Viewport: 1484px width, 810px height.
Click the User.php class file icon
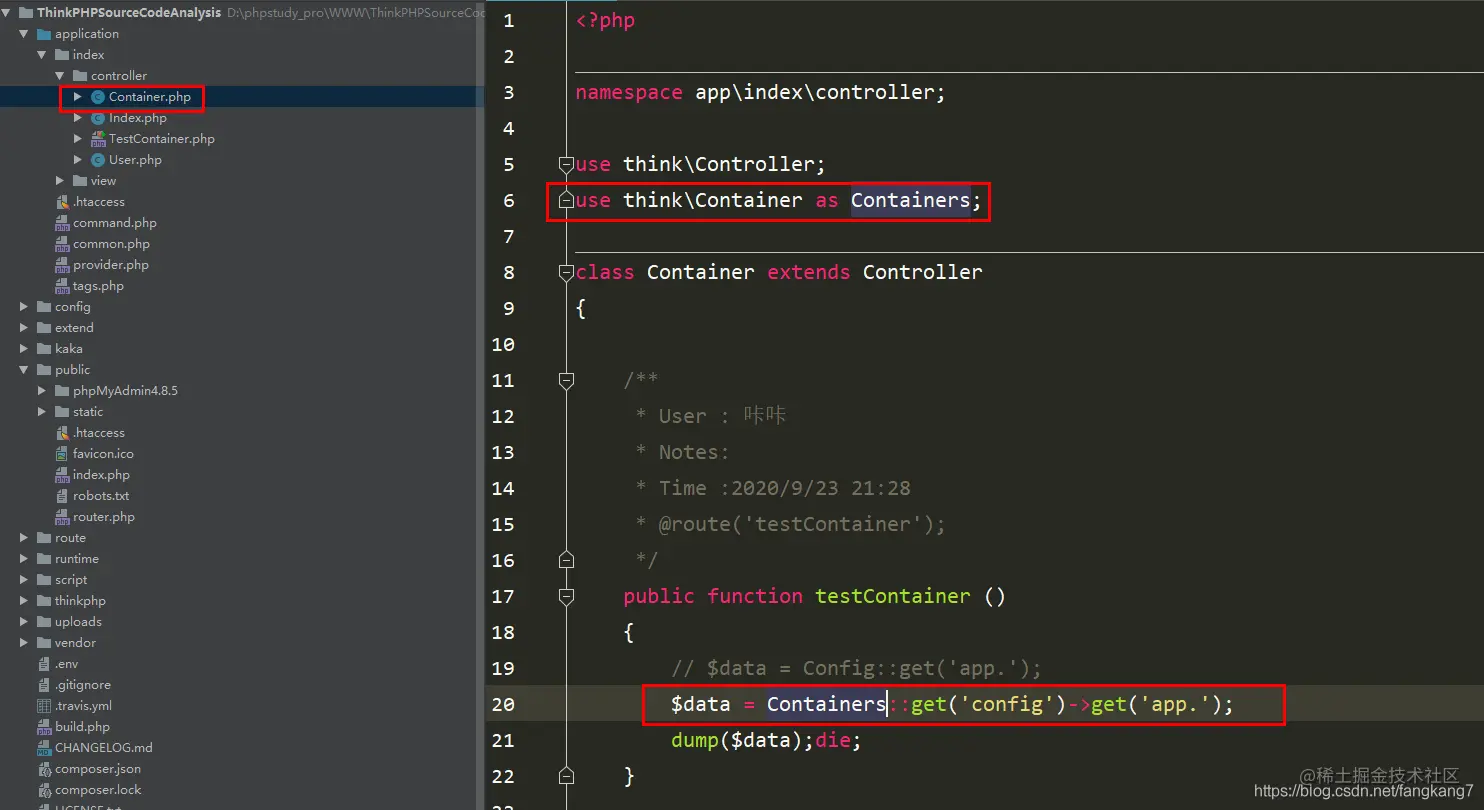tap(97, 160)
